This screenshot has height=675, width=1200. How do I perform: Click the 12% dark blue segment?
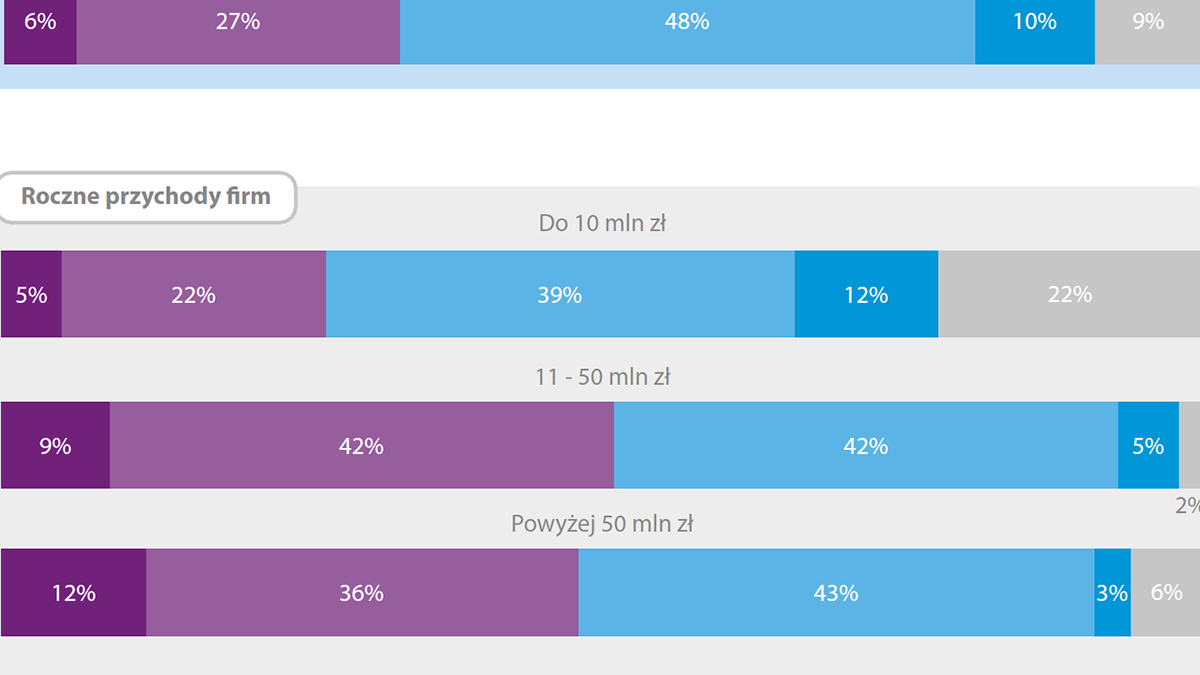coord(866,294)
